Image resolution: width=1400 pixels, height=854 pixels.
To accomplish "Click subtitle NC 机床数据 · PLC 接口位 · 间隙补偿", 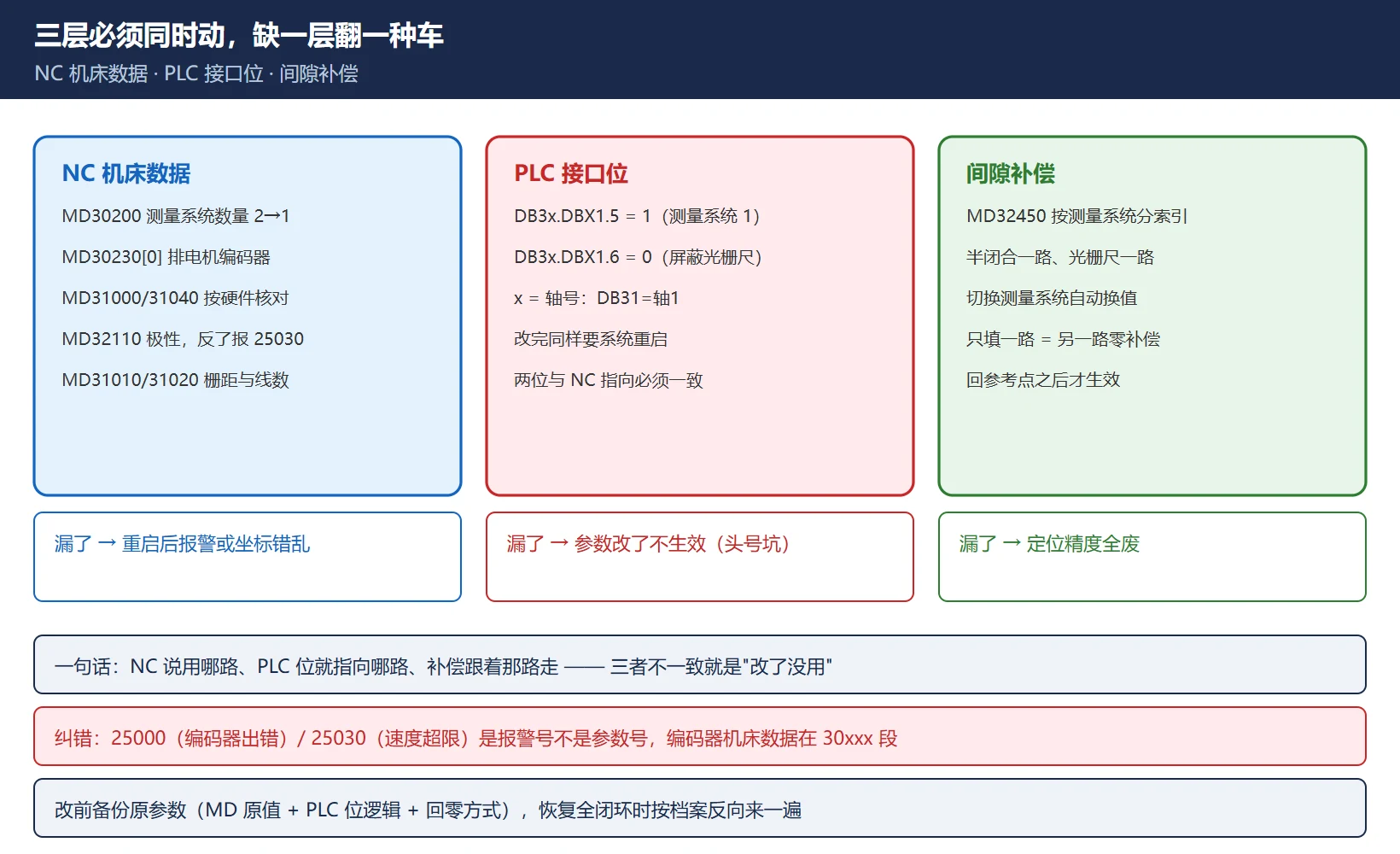I will point(196,73).
